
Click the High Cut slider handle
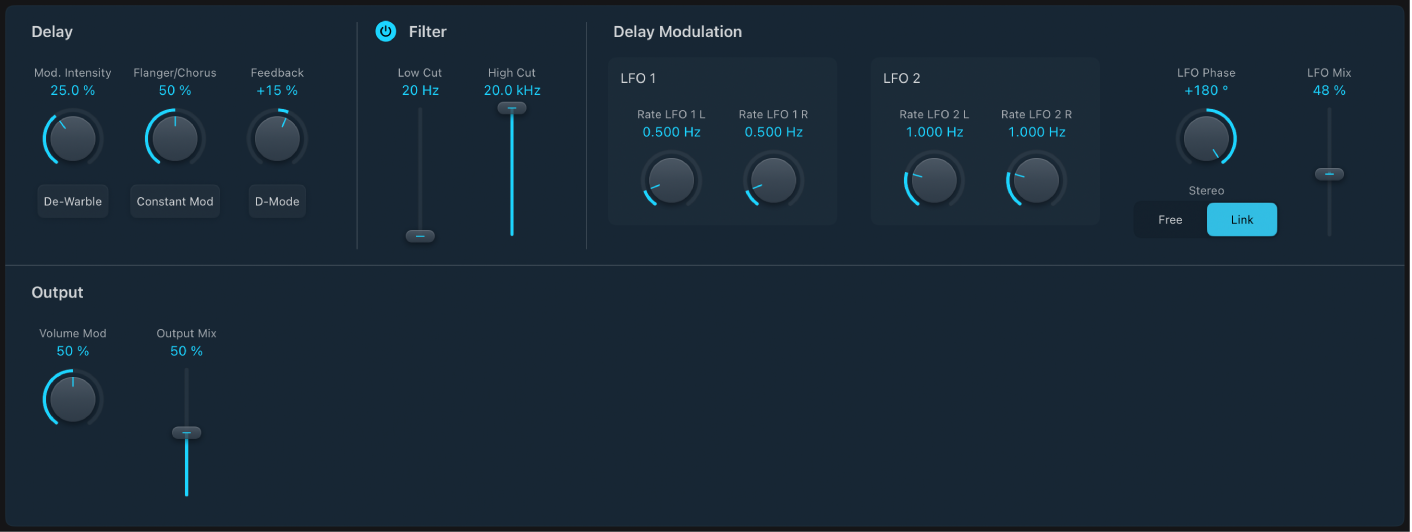tap(512, 108)
